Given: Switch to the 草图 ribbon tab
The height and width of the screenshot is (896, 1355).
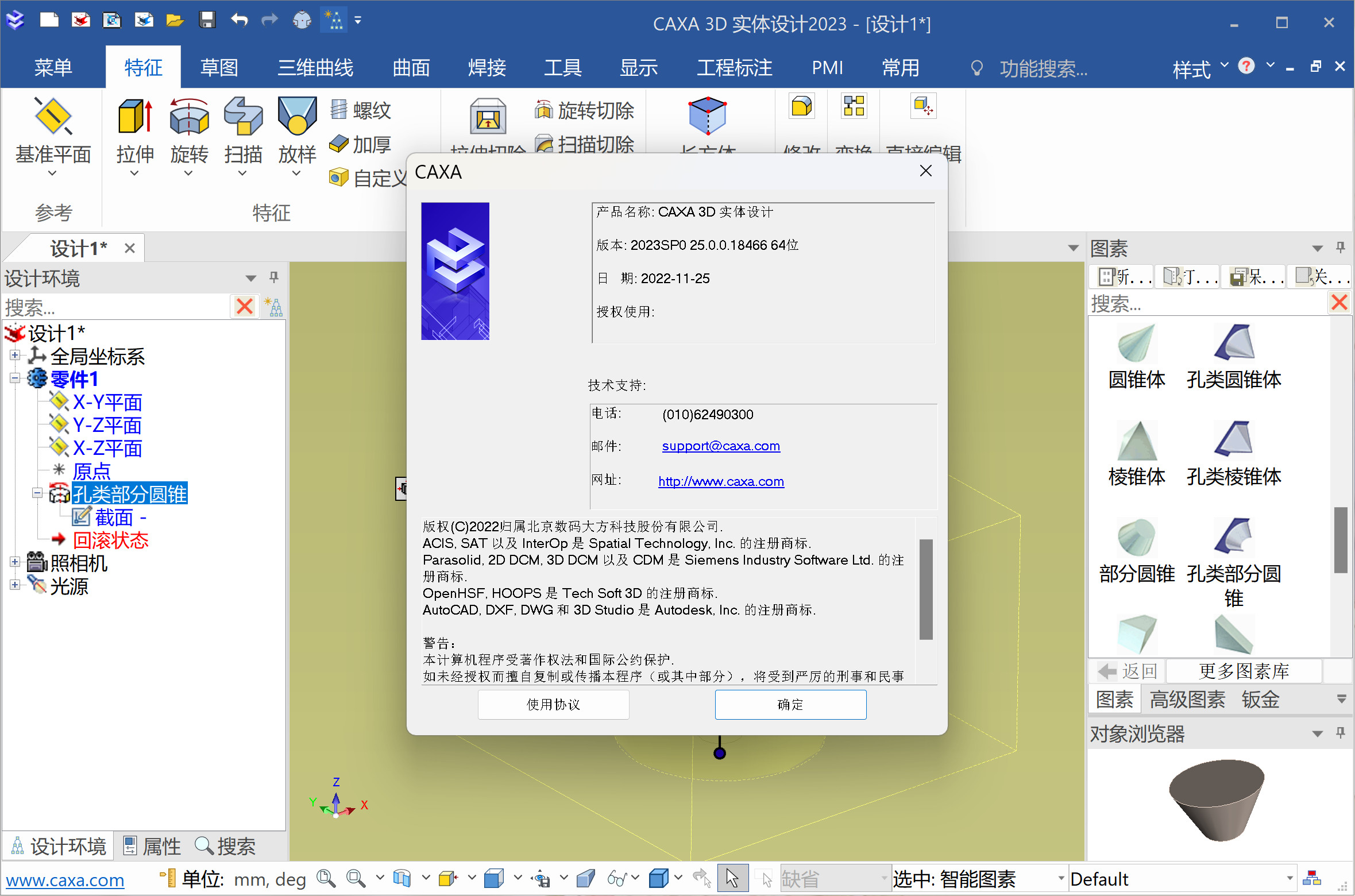Looking at the screenshot, I should [219, 68].
